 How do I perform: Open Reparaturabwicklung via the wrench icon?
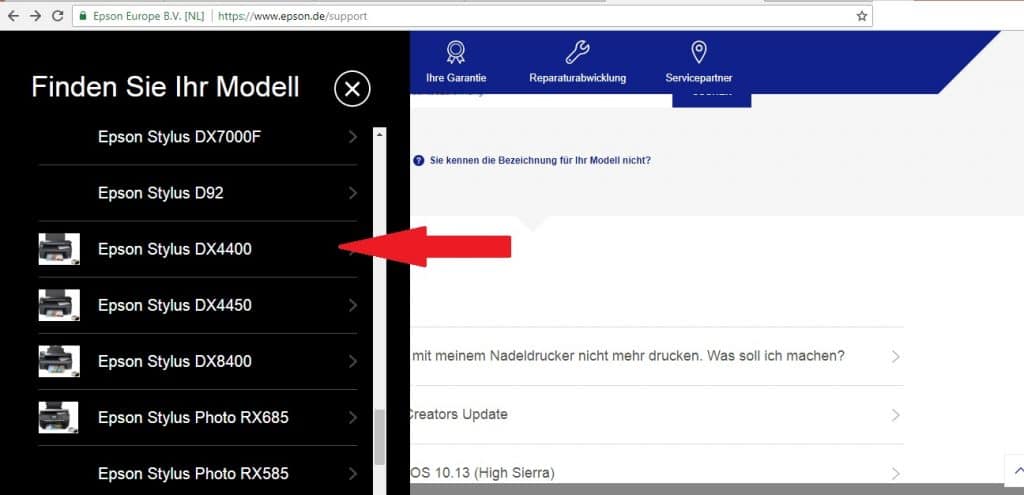tap(577, 52)
